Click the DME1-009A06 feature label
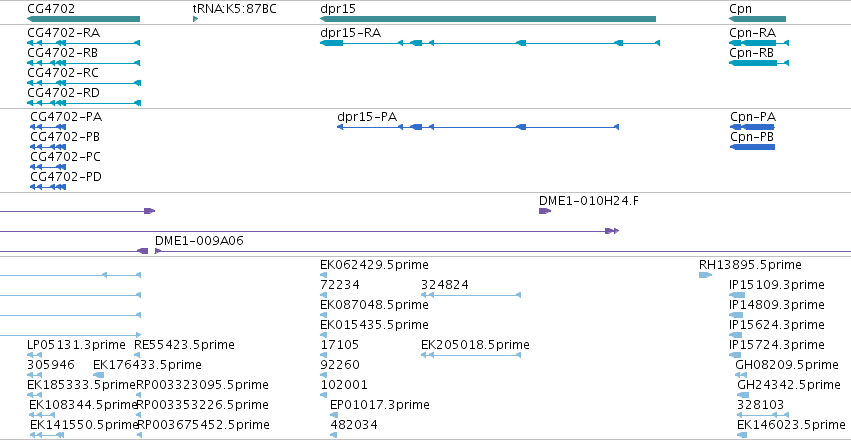This screenshot has width=851, height=440. (x=199, y=241)
